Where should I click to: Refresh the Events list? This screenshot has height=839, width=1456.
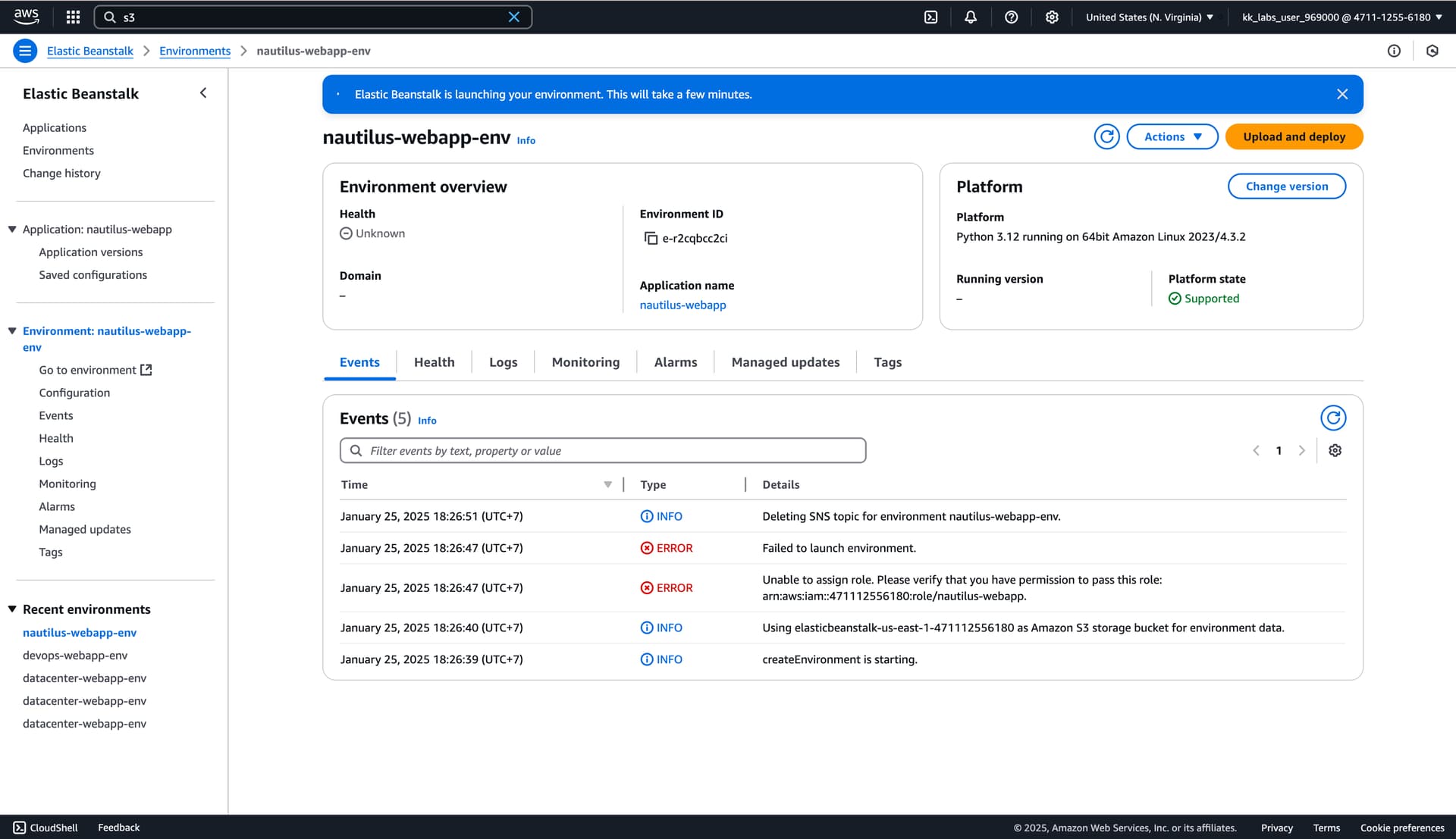click(1333, 418)
